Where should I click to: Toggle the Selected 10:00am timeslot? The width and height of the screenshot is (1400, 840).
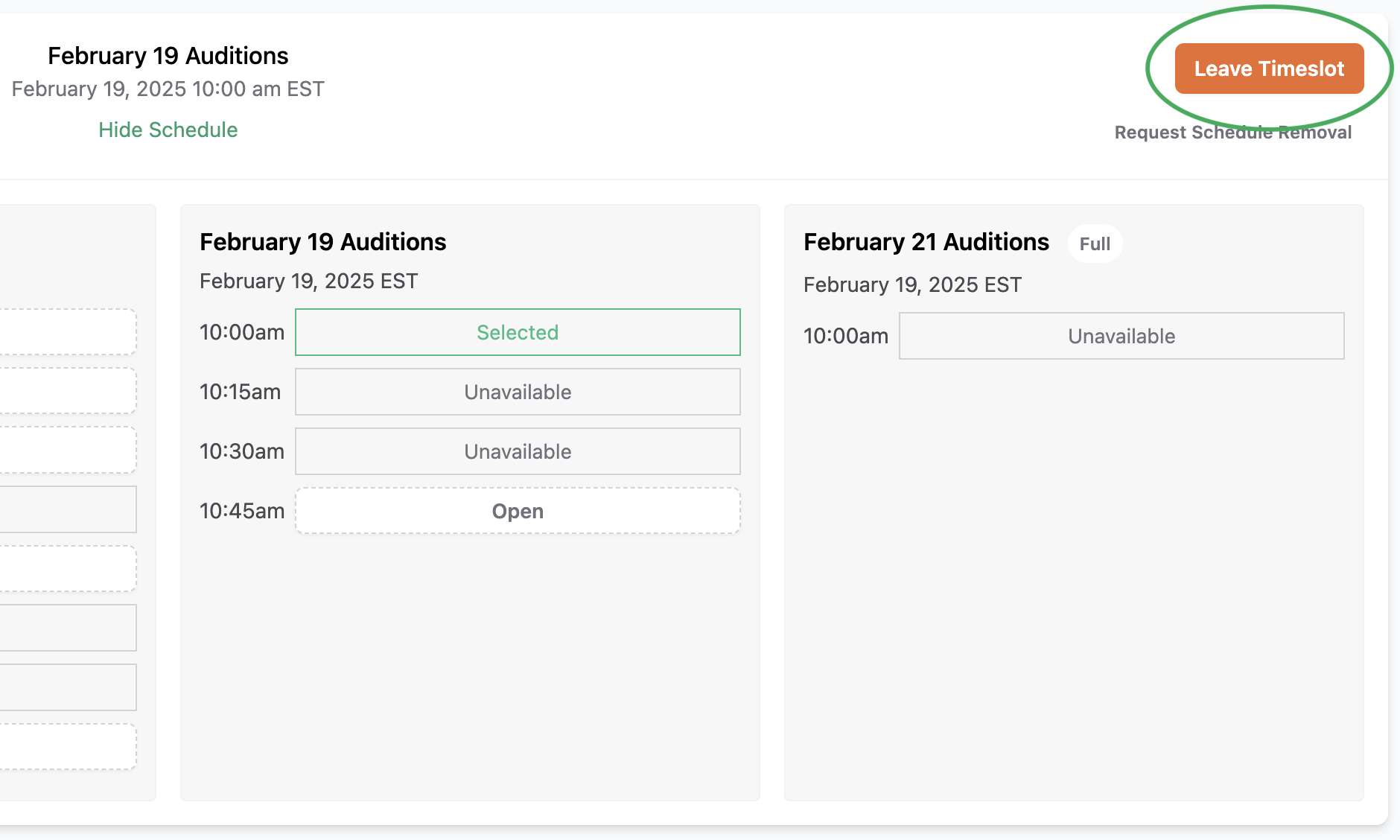[518, 332]
